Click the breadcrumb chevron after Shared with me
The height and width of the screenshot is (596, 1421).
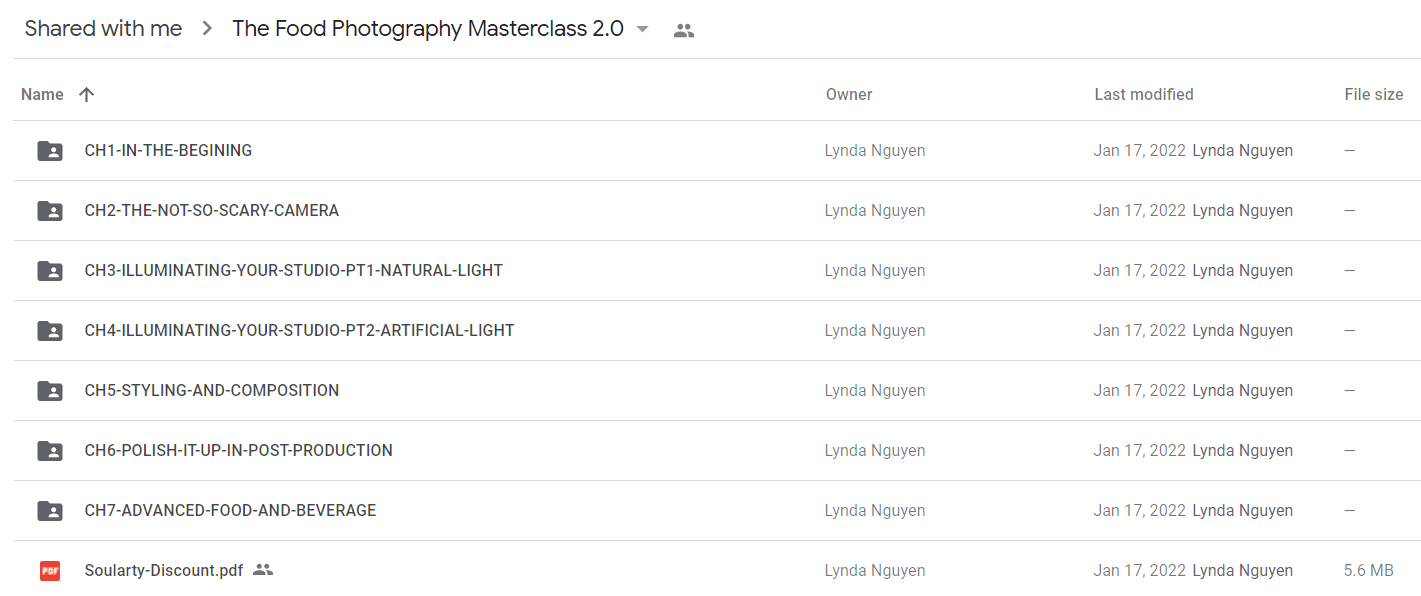click(207, 29)
